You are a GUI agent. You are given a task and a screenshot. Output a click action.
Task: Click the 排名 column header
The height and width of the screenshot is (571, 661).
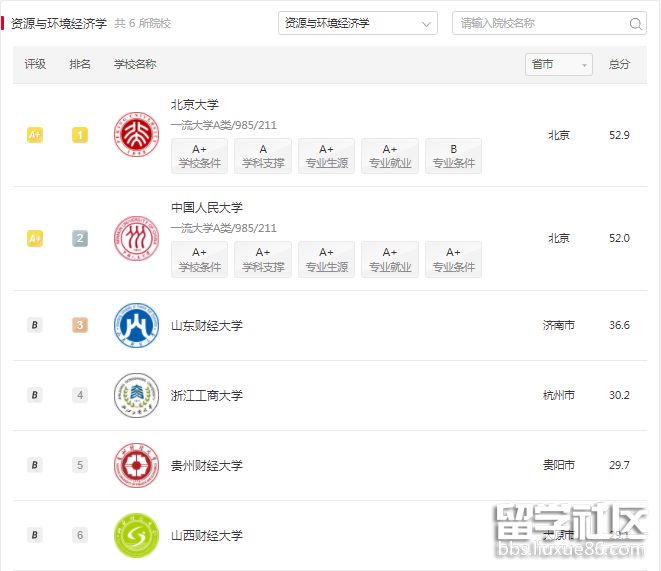coord(80,64)
